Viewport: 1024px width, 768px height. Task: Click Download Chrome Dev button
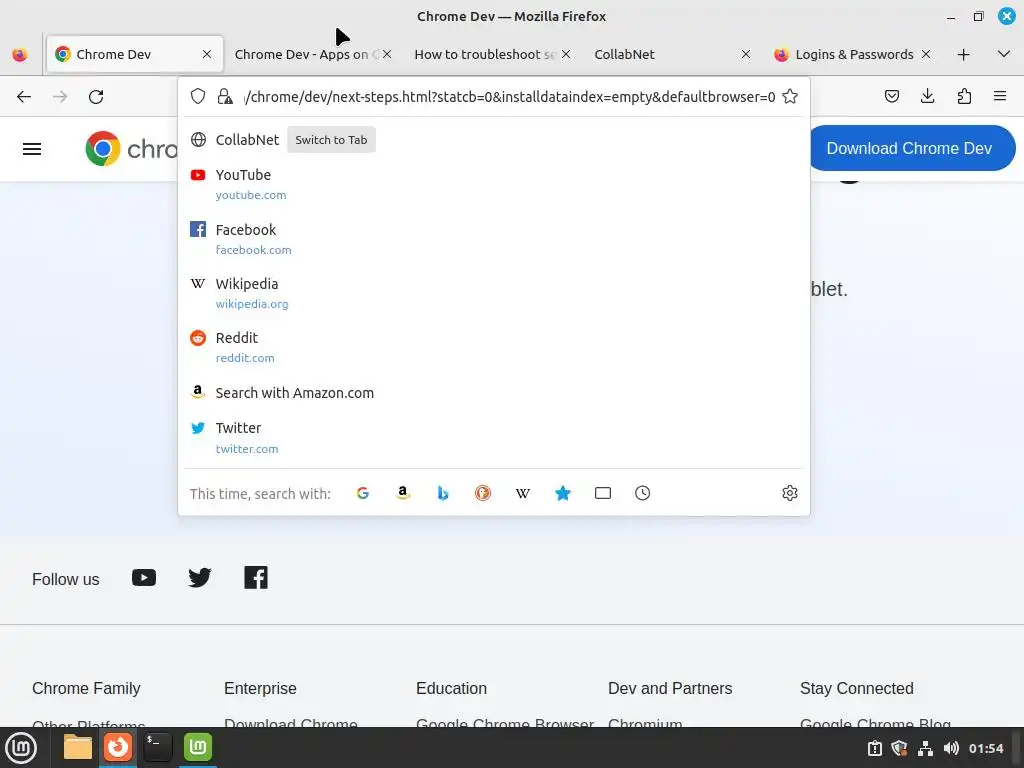pyautogui.click(x=912, y=148)
